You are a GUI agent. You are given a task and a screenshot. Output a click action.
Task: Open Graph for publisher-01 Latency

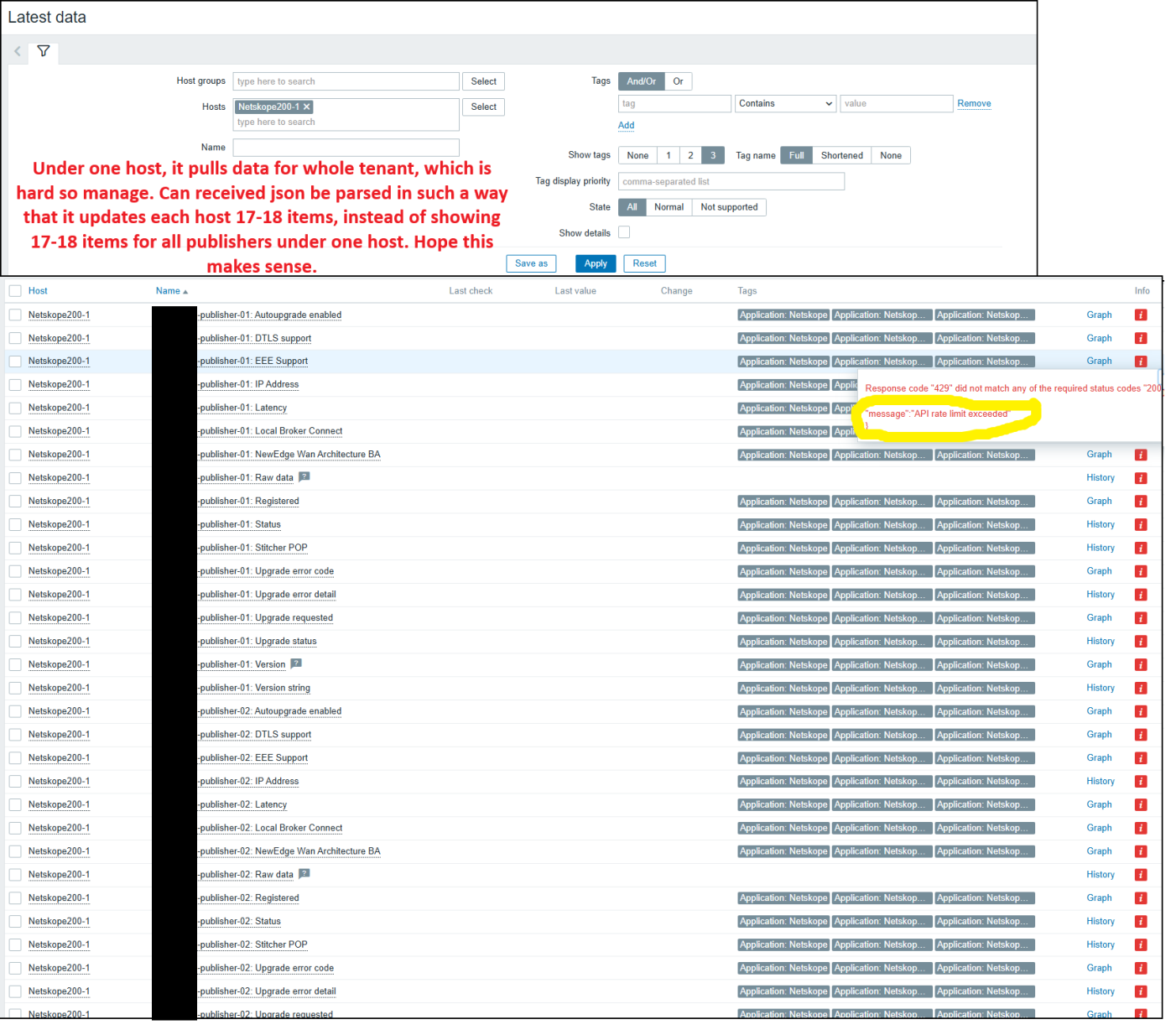point(1099,408)
